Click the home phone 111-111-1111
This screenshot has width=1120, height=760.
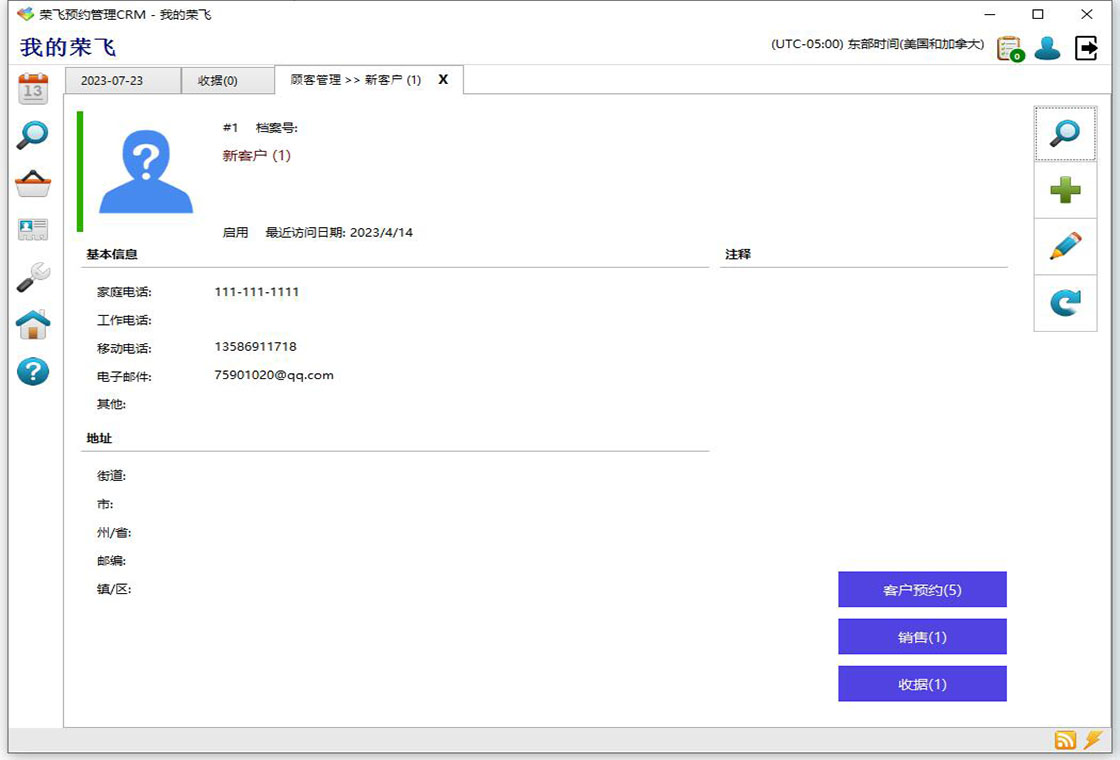[x=256, y=291]
